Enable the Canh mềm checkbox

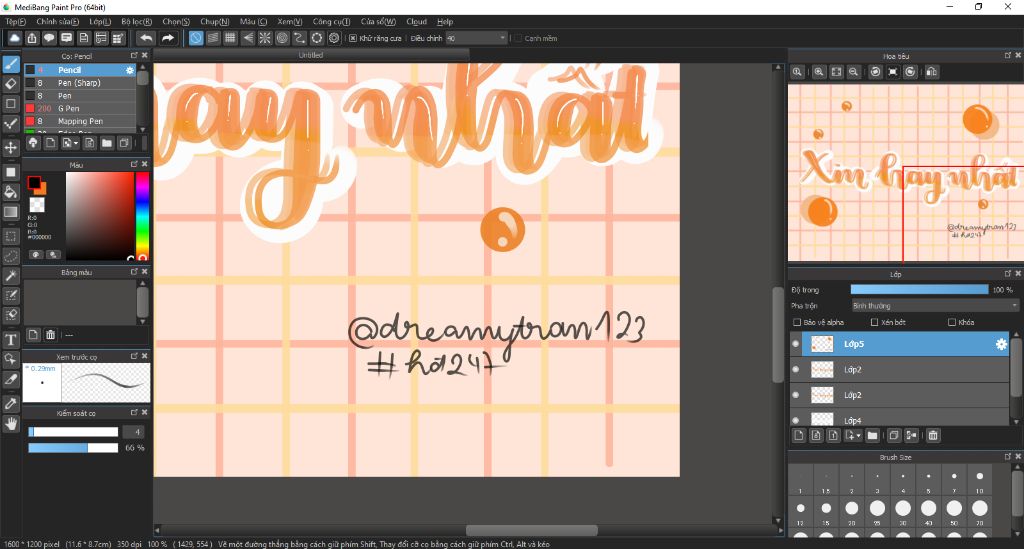coord(518,39)
